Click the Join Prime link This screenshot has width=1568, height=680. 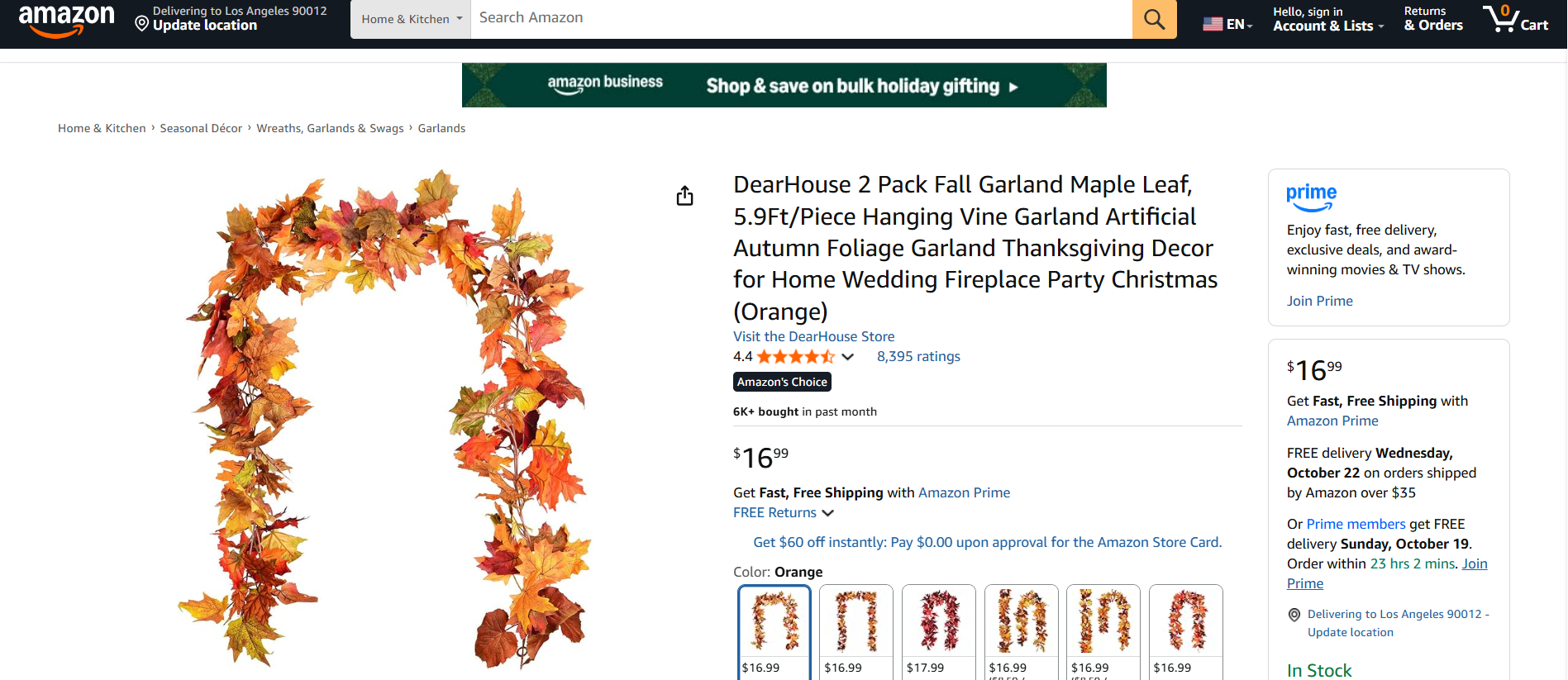point(1319,301)
